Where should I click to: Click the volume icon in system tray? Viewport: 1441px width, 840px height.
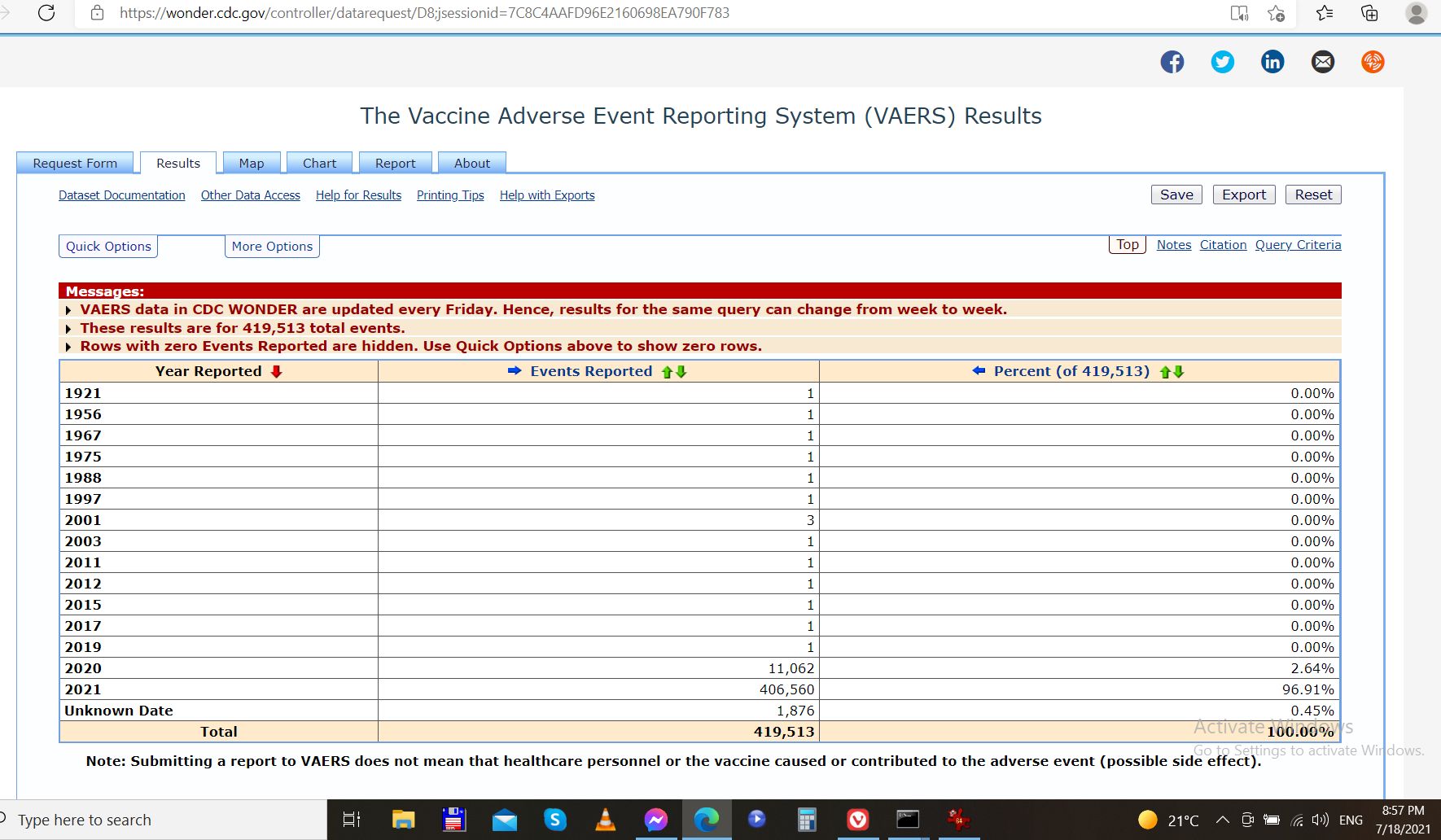(1321, 820)
